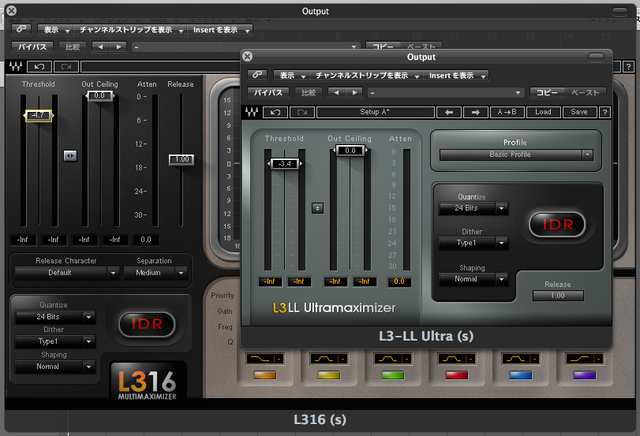Screen dimensions: 640x436
Task: Toggle bypass (バイパス) in L3-LL window
Action: click(268, 93)
